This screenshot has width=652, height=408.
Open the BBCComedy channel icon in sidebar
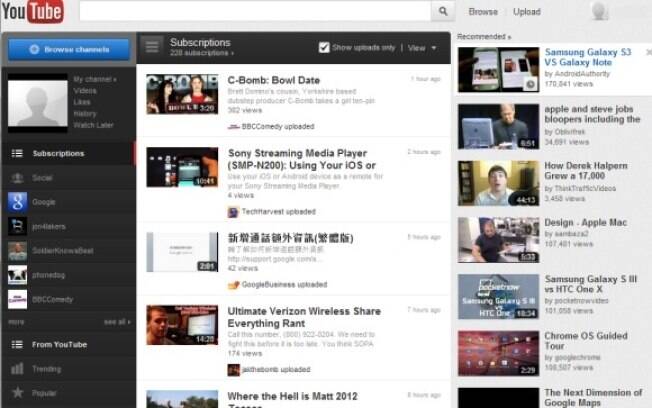click(x=17, y=299)
